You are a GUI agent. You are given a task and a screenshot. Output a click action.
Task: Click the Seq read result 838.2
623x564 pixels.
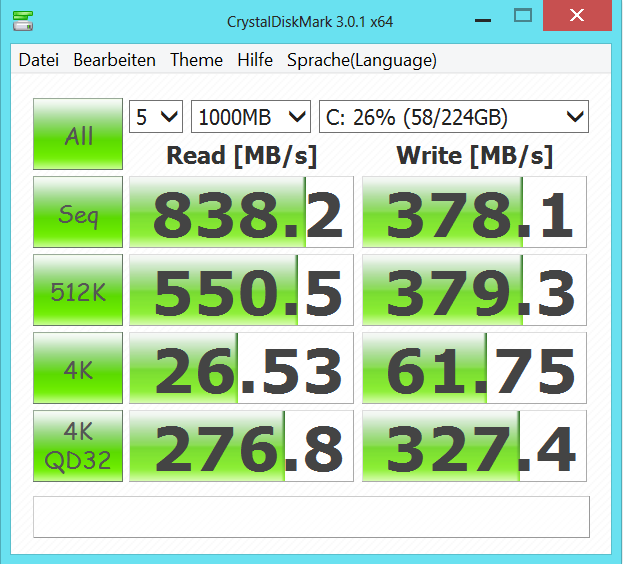point(241,212)
